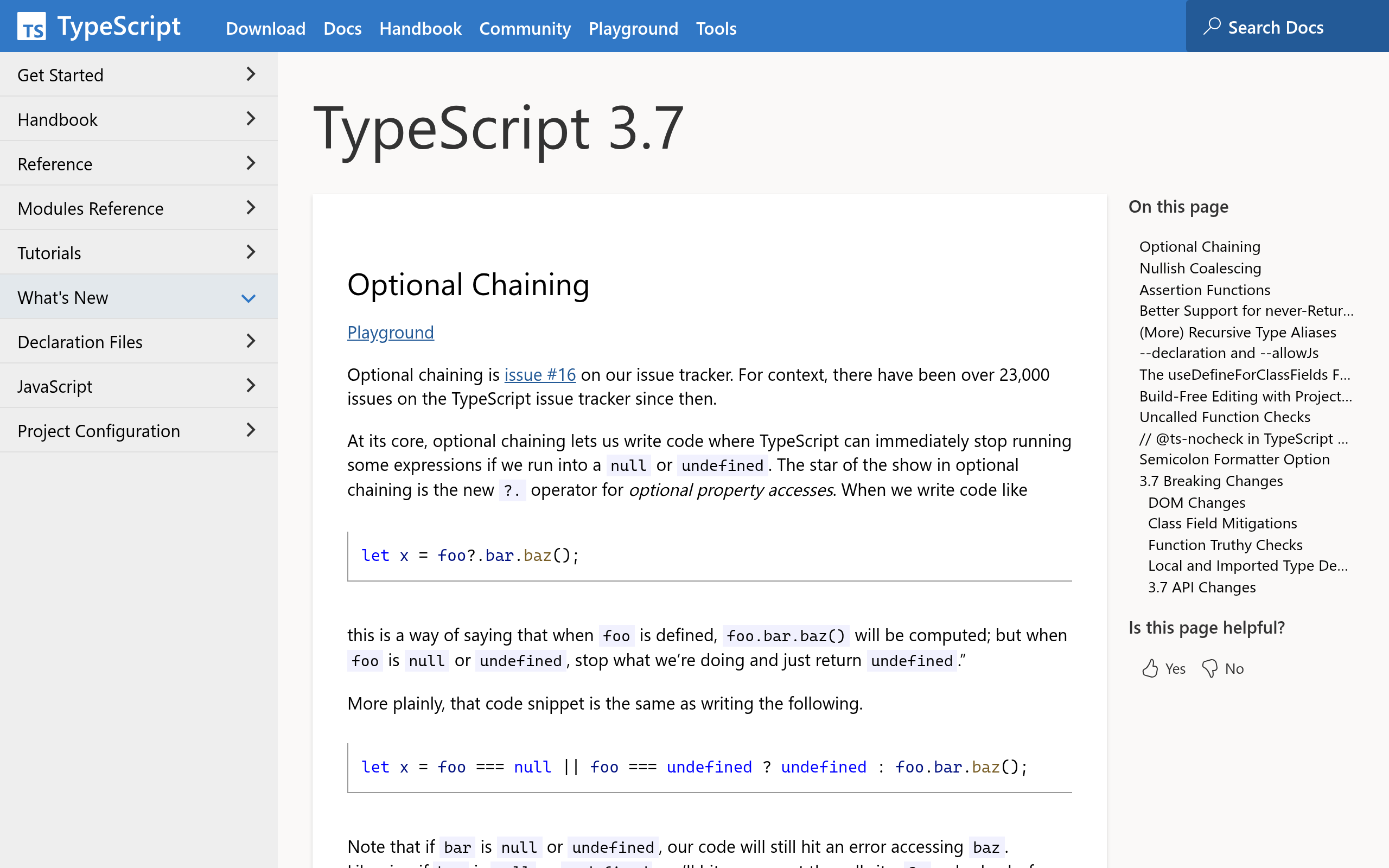Jump to Semicolon Formatter Option section

[x=1234, y=459]
